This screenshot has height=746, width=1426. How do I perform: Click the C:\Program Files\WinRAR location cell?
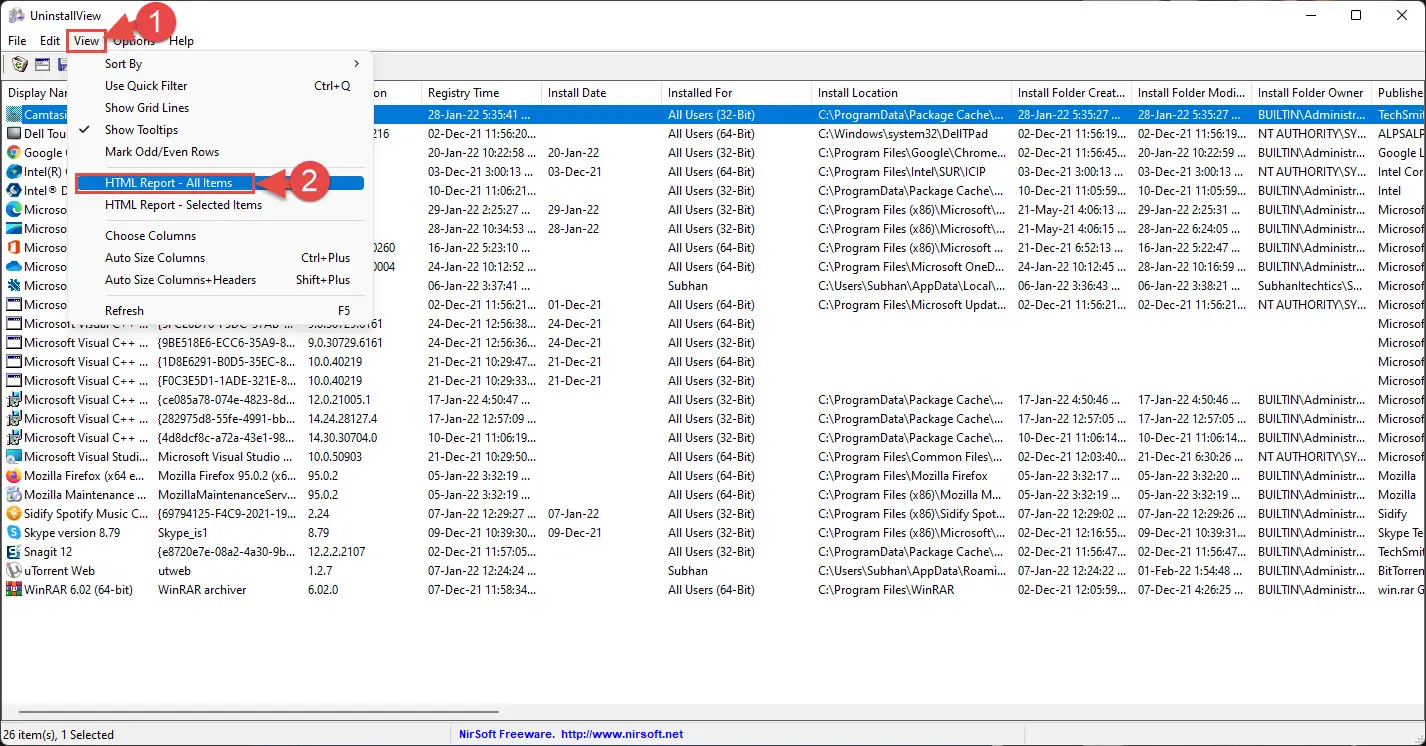[886, 590]
